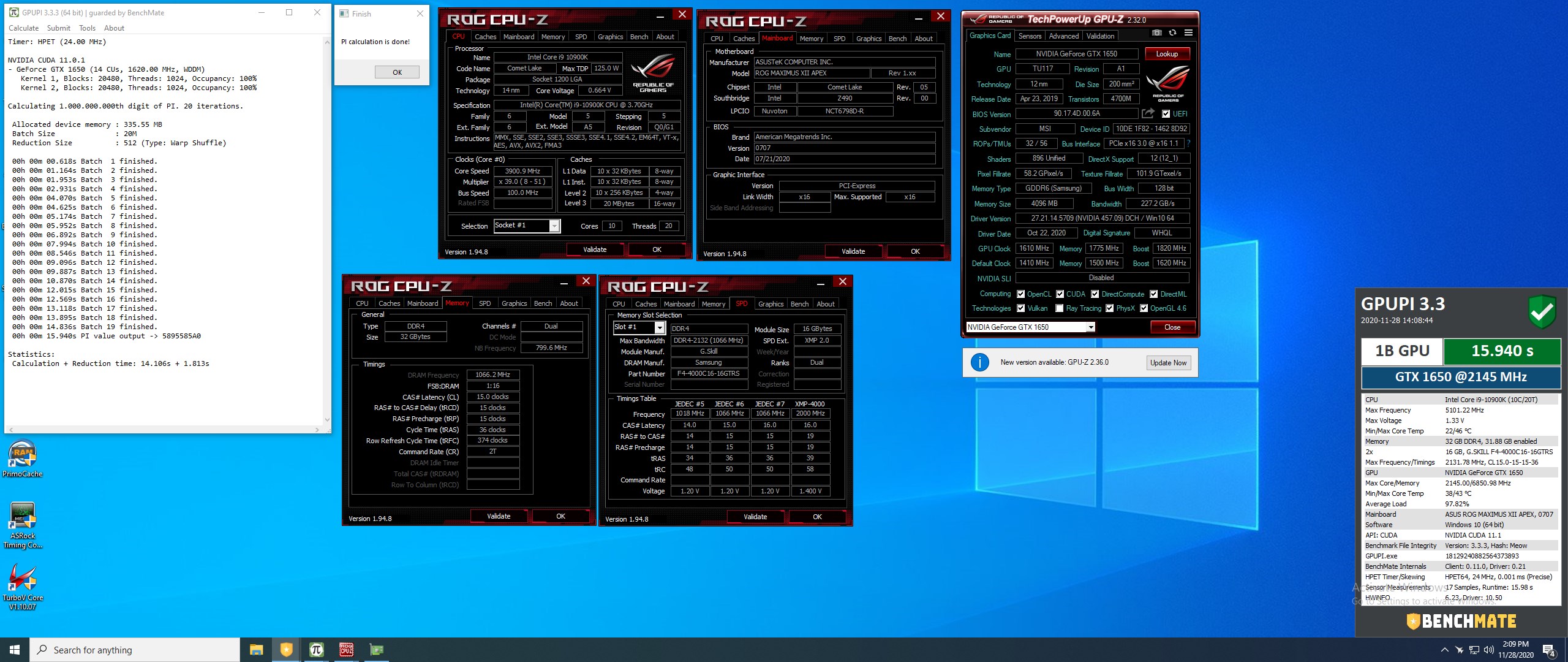The image size is (1568, 662).
Task: Take a GPU-Z screenshot with camera icon
Action: pyautogui.click(x=1156, y=32)
